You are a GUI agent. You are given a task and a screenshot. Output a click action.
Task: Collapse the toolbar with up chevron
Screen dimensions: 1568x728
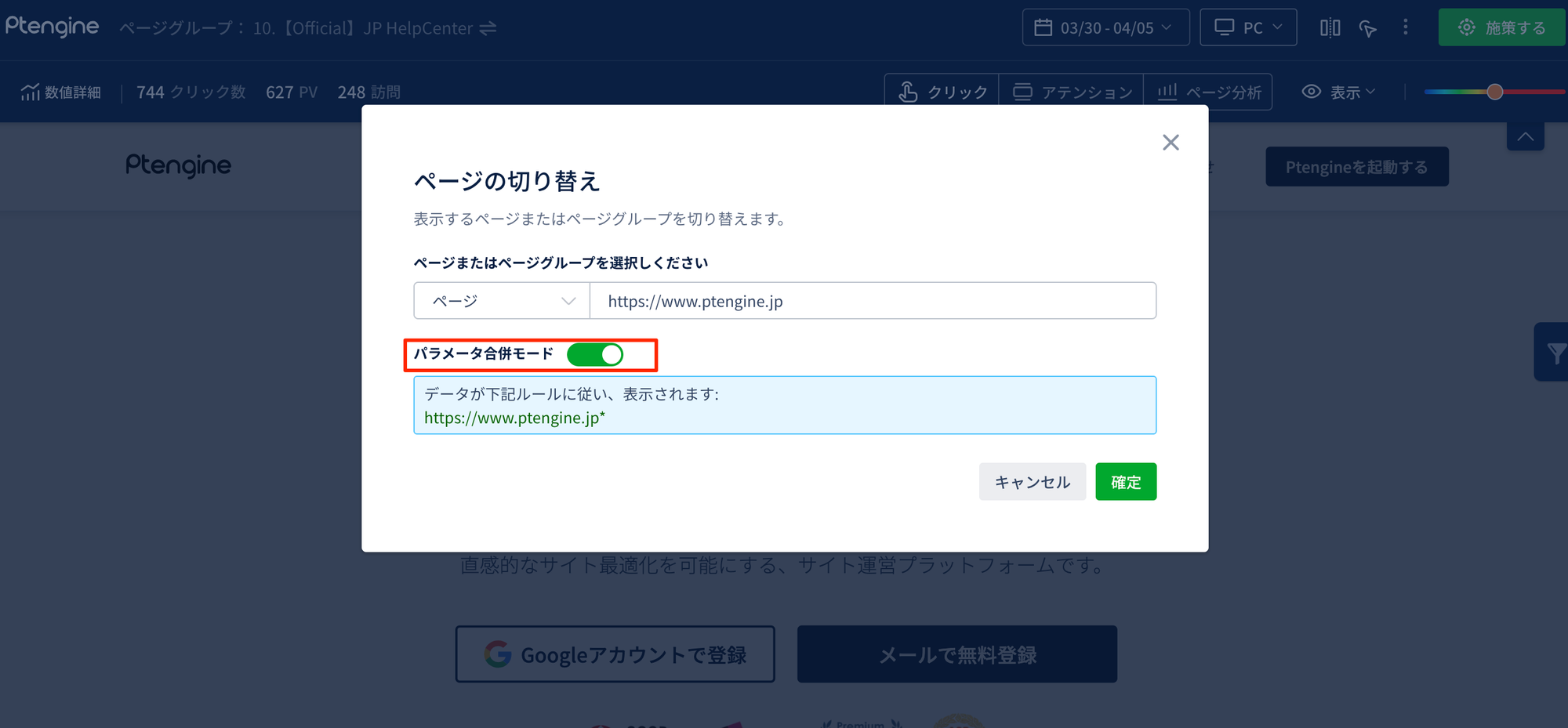1525,136
